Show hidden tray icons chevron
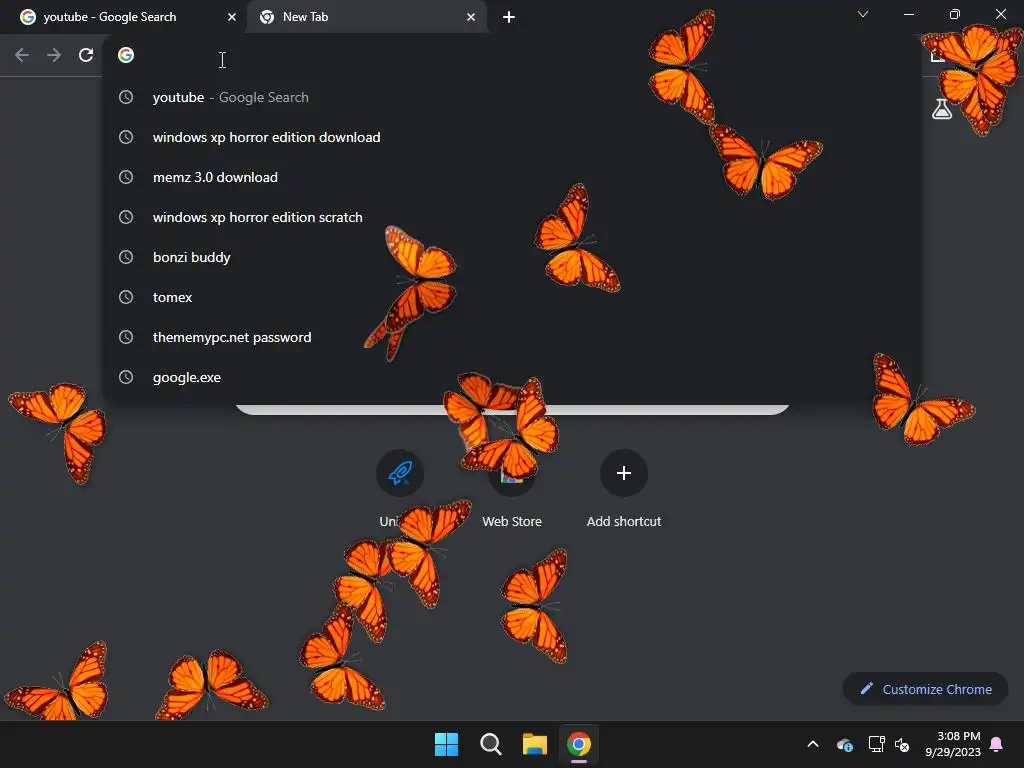 pos(813,744)
